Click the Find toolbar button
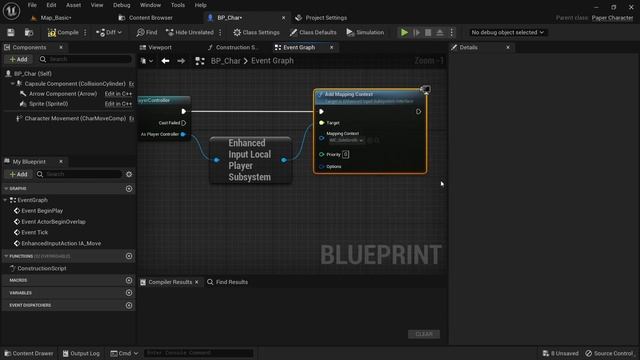The height and width of the screenshot is (360, 640). (147, 32)
